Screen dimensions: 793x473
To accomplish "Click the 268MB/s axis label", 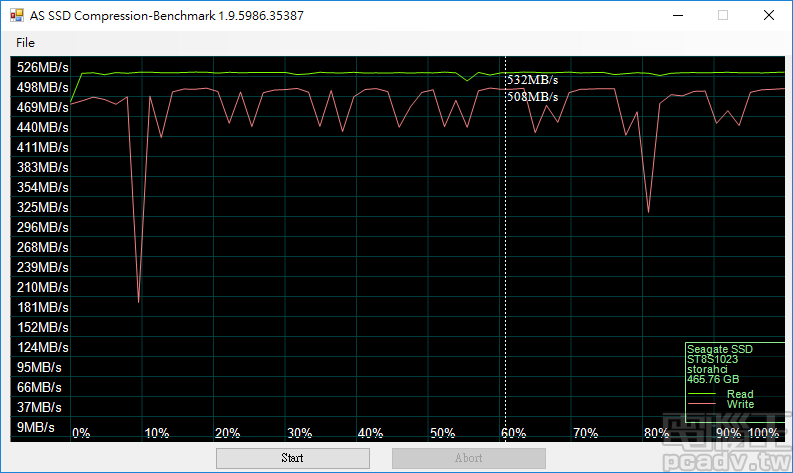I will pos(42,247).
